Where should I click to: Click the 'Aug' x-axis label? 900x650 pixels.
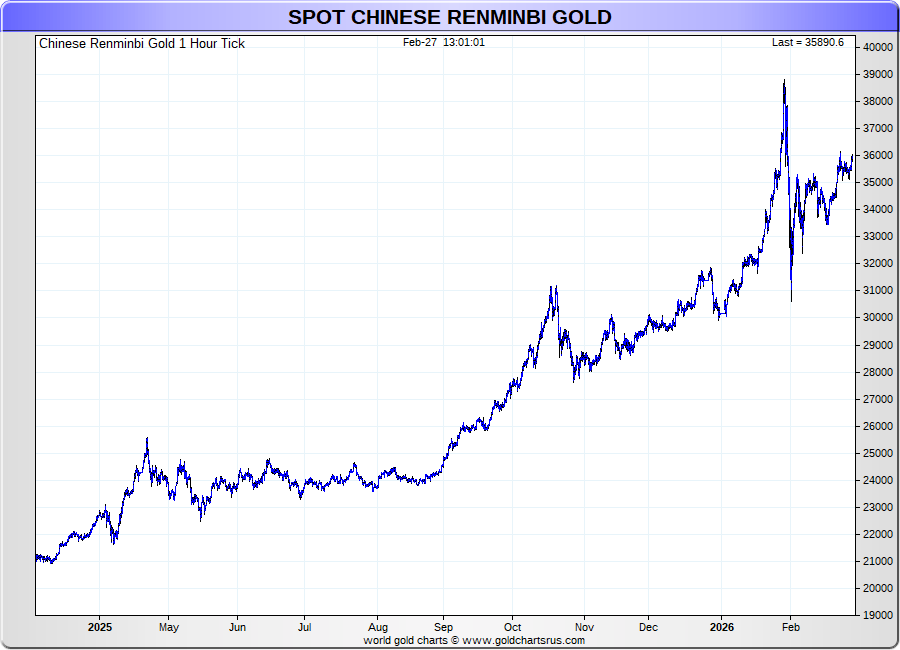tap(378, 627)
